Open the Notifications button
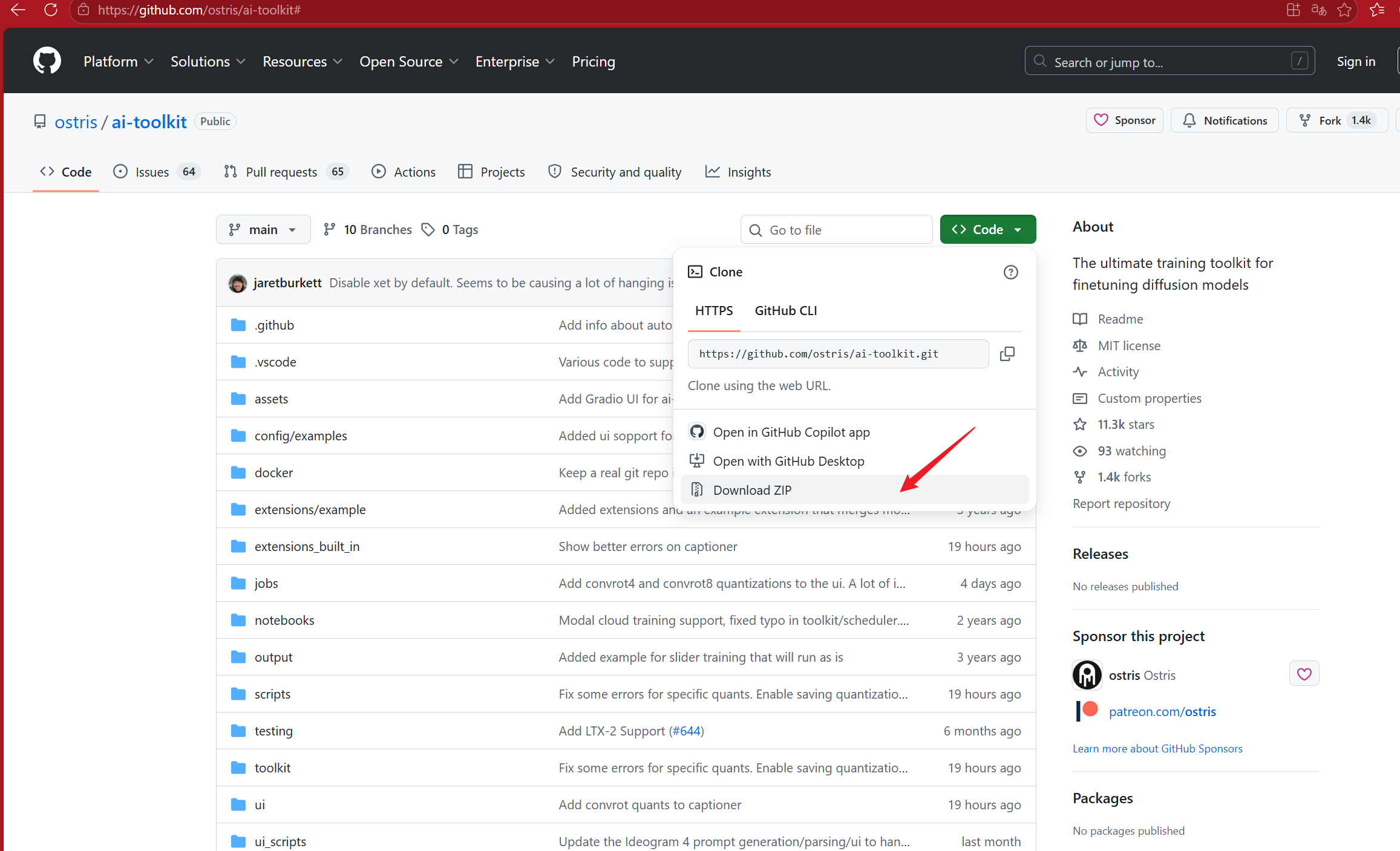1400x851 pixels. (1225, 120)
